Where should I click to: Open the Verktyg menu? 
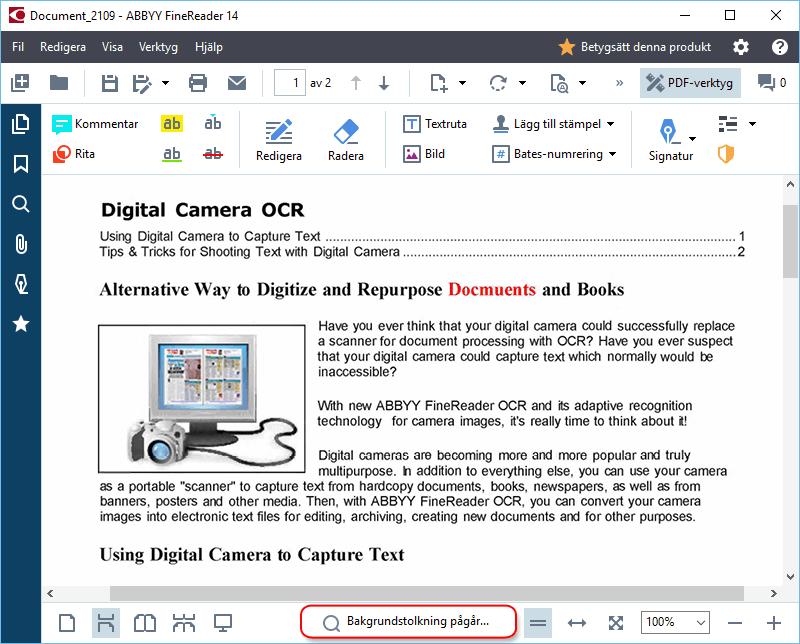158,47
